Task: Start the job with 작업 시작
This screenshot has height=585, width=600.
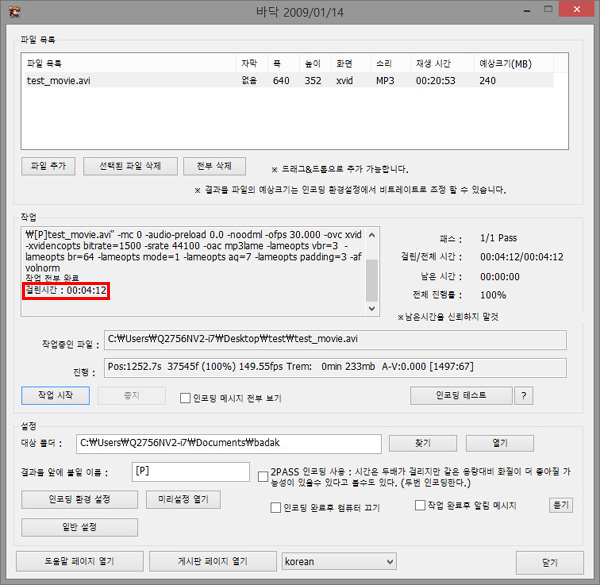Action: coord(56,395)
